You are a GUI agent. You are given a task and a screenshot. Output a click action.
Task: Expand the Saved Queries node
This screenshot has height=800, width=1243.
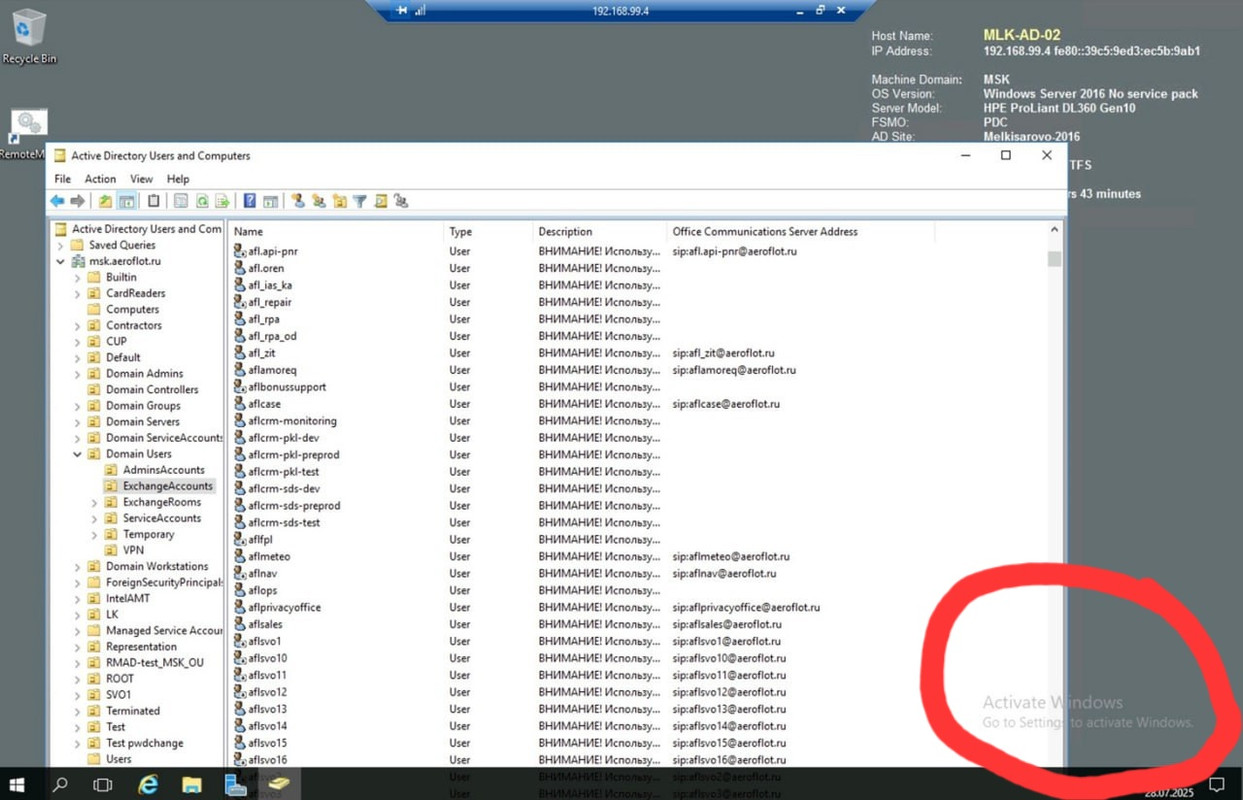pyautogui.click(x=61, y=245)
